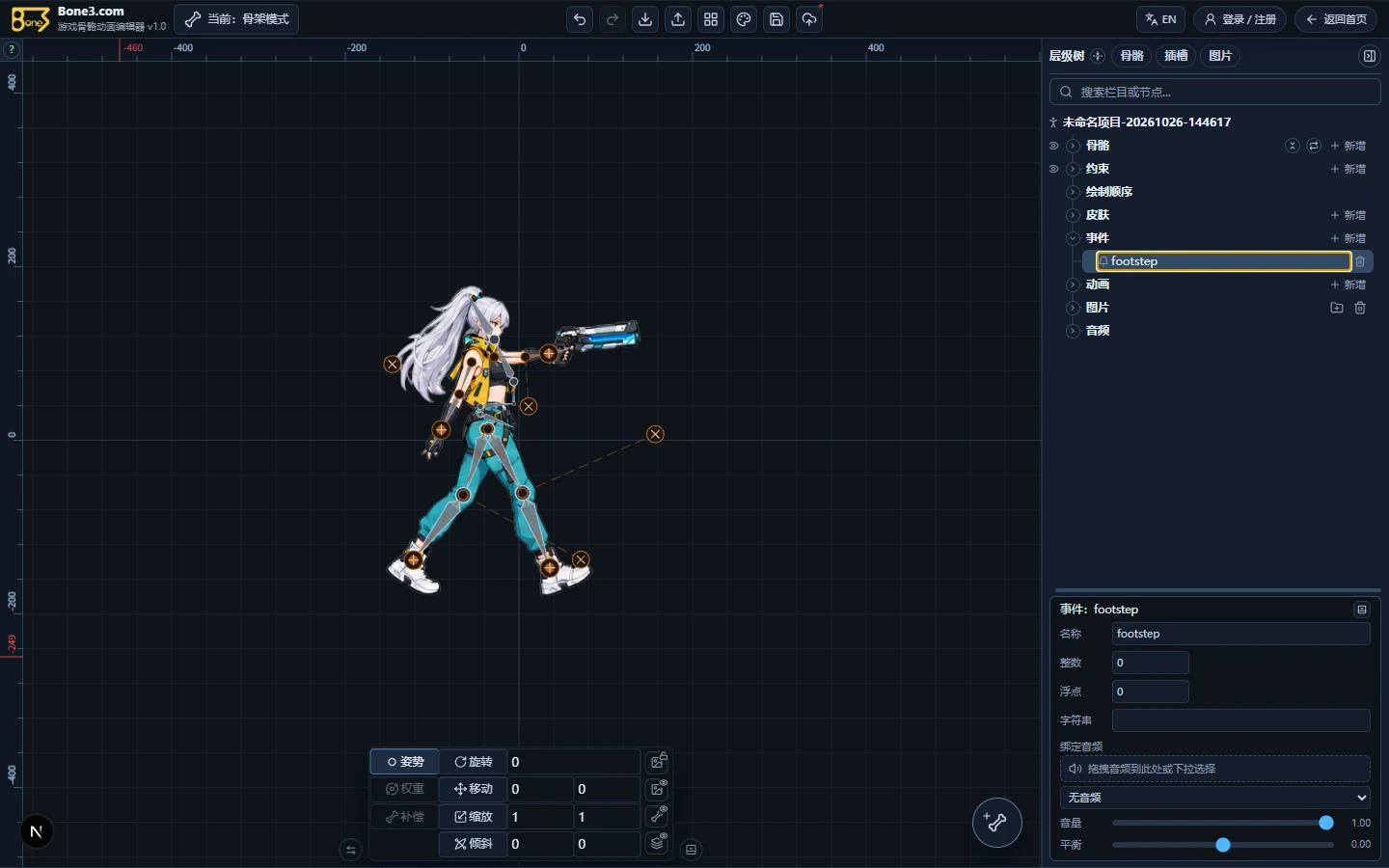Image resolution: width=1389 pixels, height=868 pixels.
Task: Click the 返回首页 button
Action: 1338,19
